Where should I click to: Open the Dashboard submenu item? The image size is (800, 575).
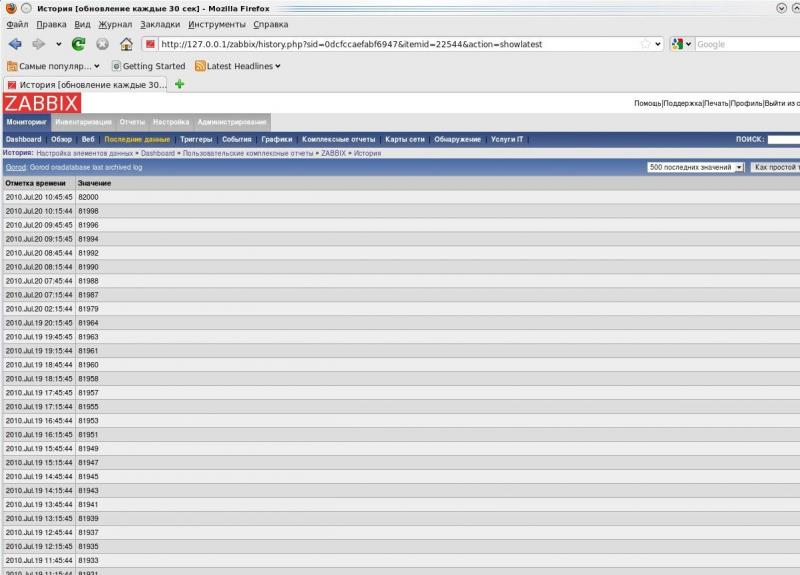(x=23, y=139)
